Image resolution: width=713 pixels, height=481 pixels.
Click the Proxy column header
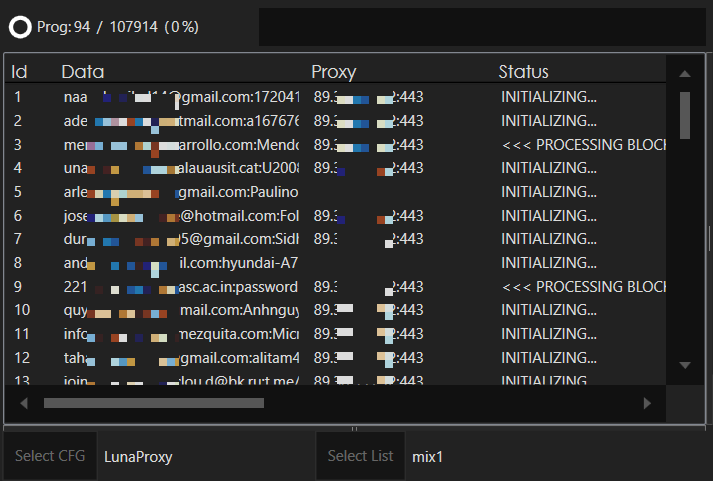[x=333, y=72]
